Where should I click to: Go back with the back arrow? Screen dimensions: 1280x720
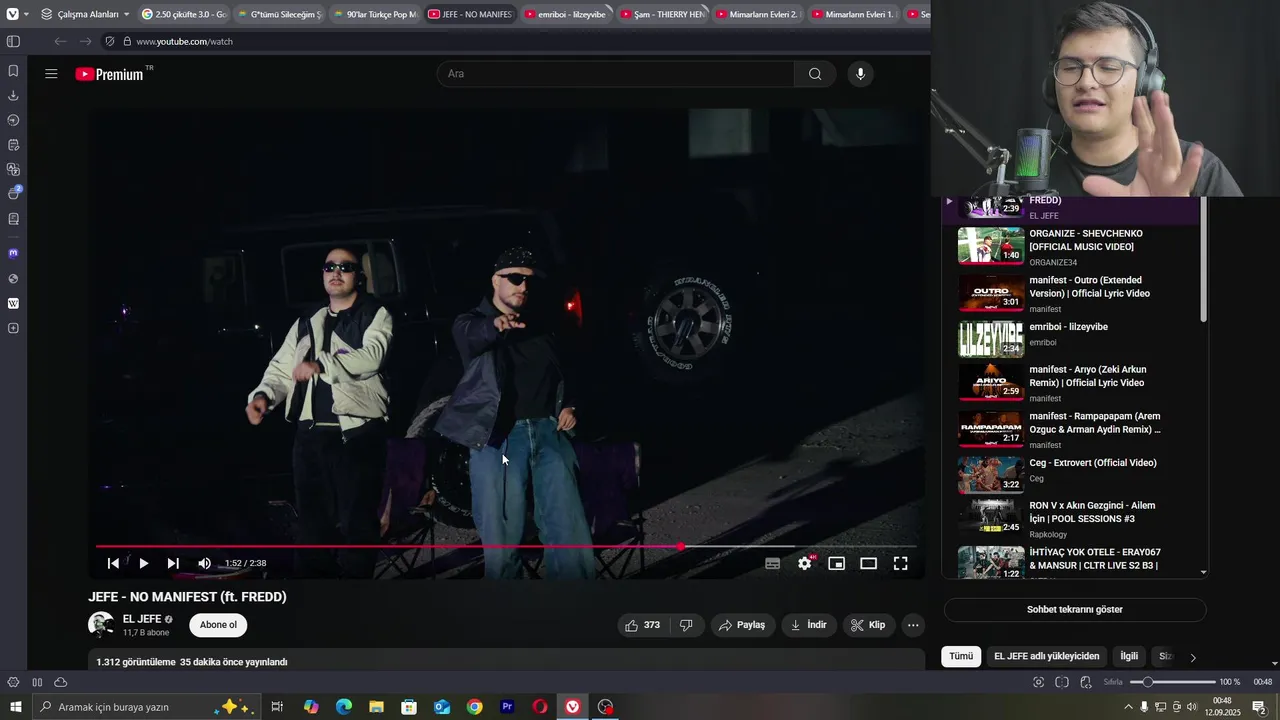click(x=60, y=42)
